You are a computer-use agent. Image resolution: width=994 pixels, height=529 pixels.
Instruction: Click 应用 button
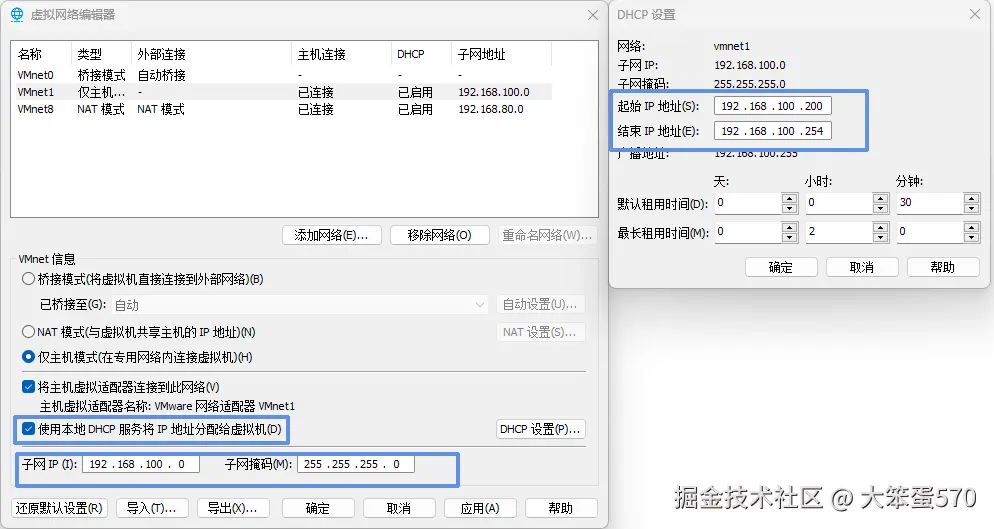pos(480,508)
